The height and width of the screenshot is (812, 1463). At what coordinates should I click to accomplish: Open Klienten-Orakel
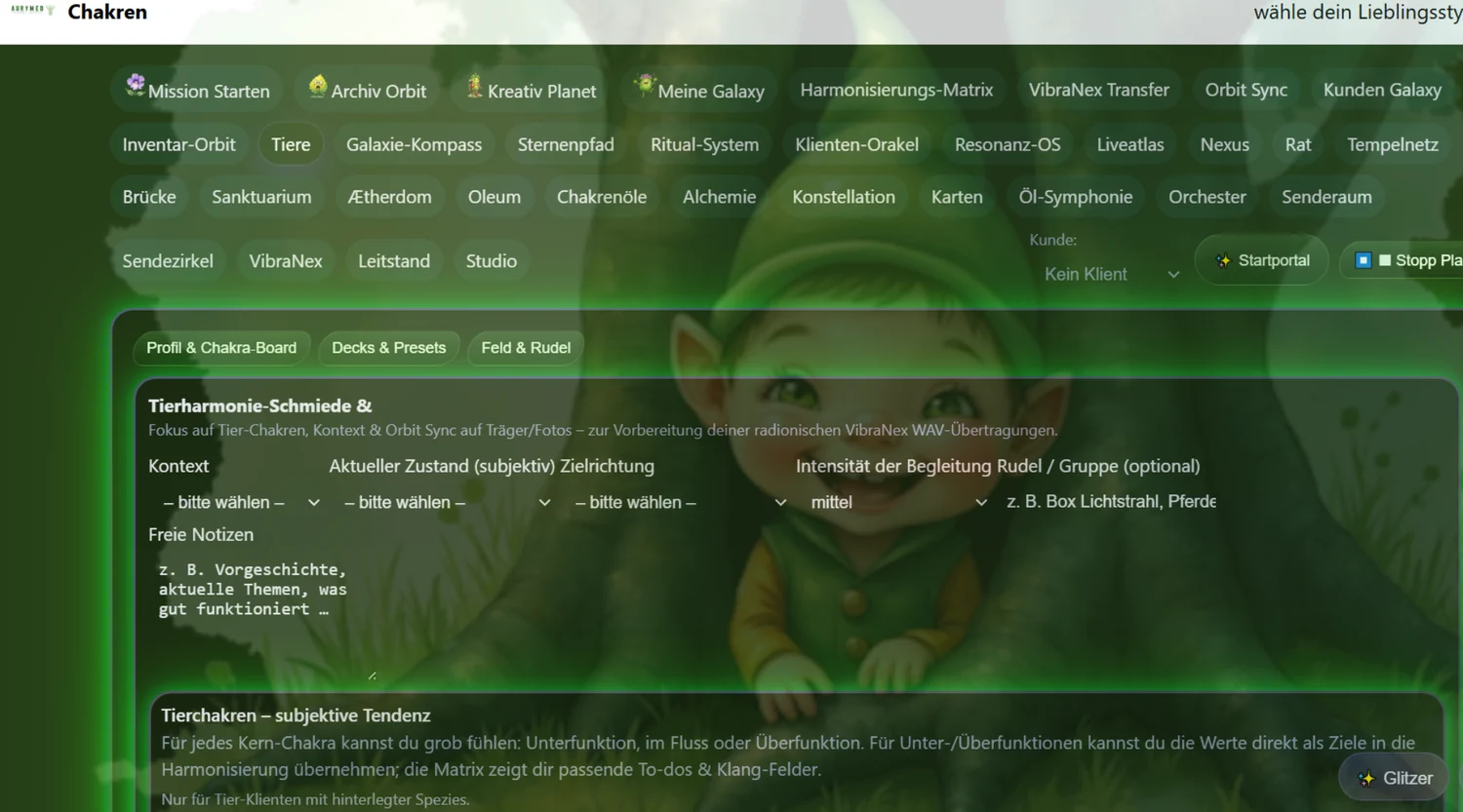(856, 144)
